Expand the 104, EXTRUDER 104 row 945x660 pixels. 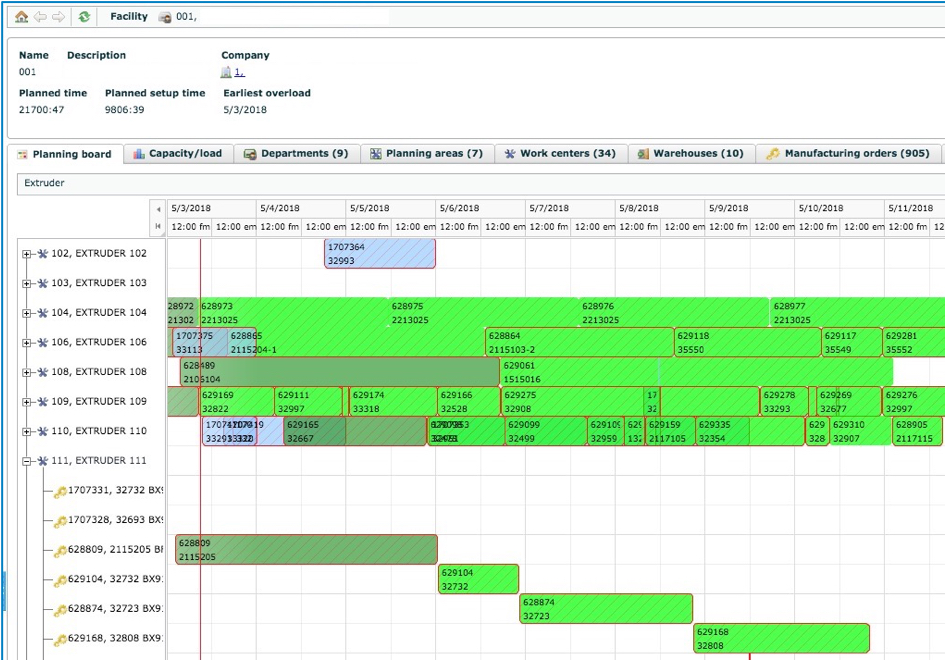(x=27, y=313)
